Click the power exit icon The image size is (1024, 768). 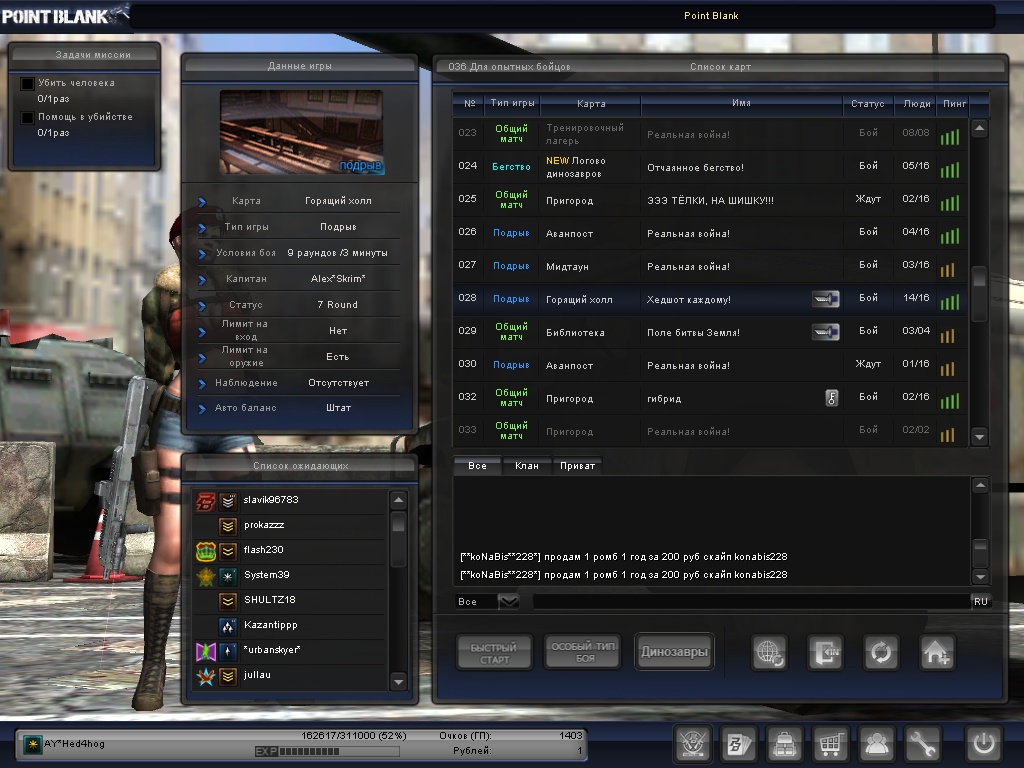click(984, 744)
